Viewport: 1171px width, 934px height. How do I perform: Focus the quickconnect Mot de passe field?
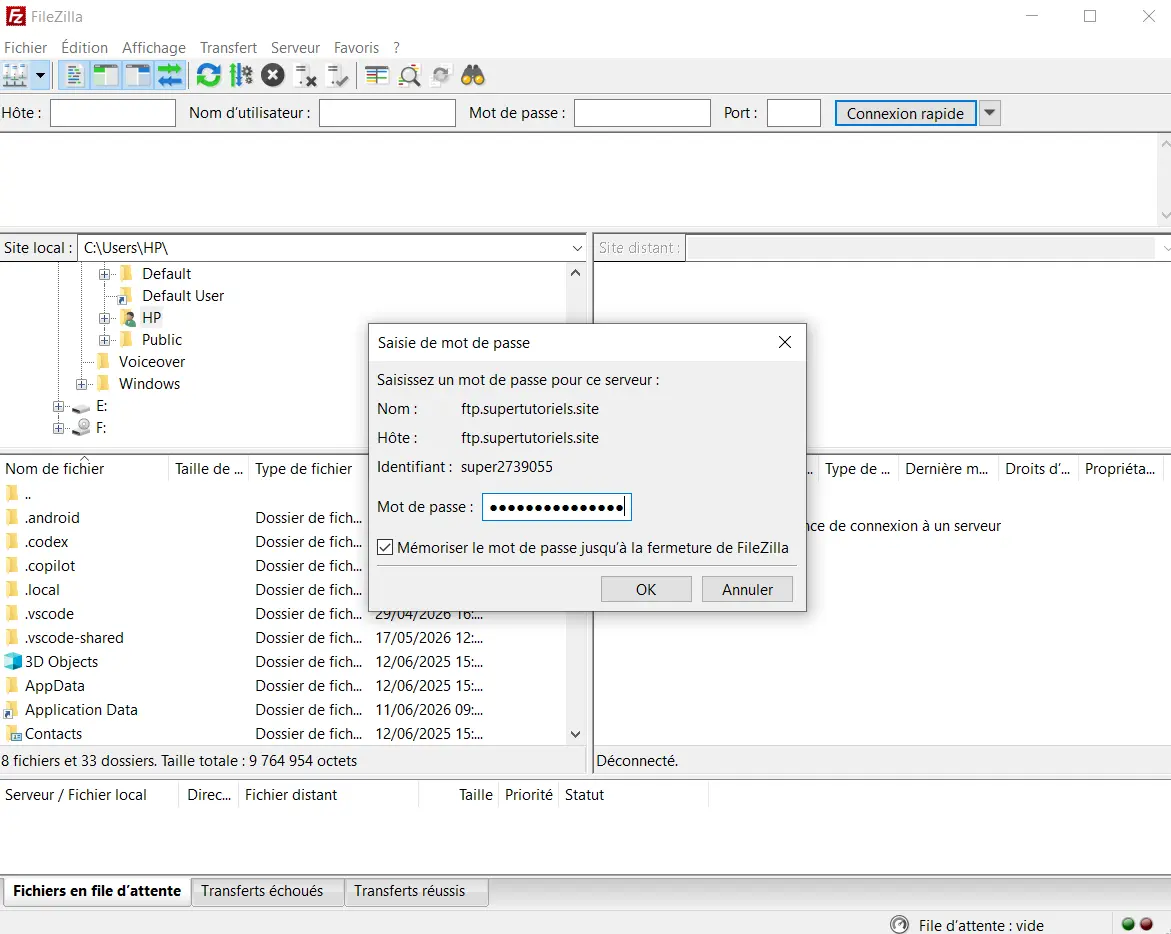642,113
